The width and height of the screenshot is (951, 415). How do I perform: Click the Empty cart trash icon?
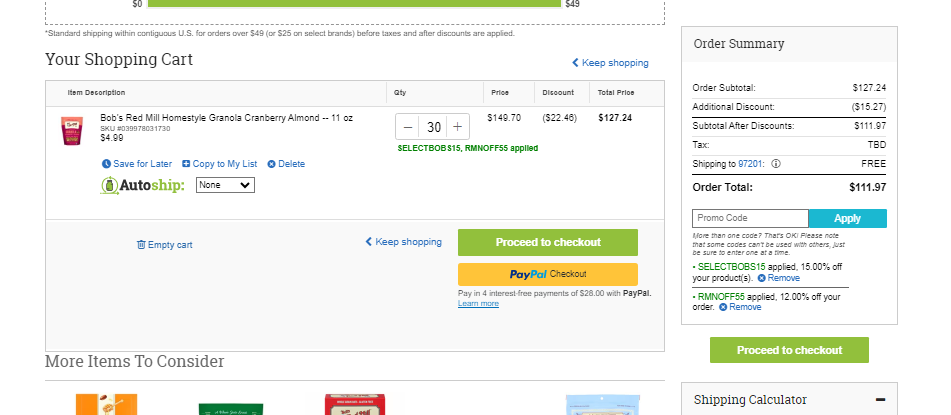pos(141,245)
